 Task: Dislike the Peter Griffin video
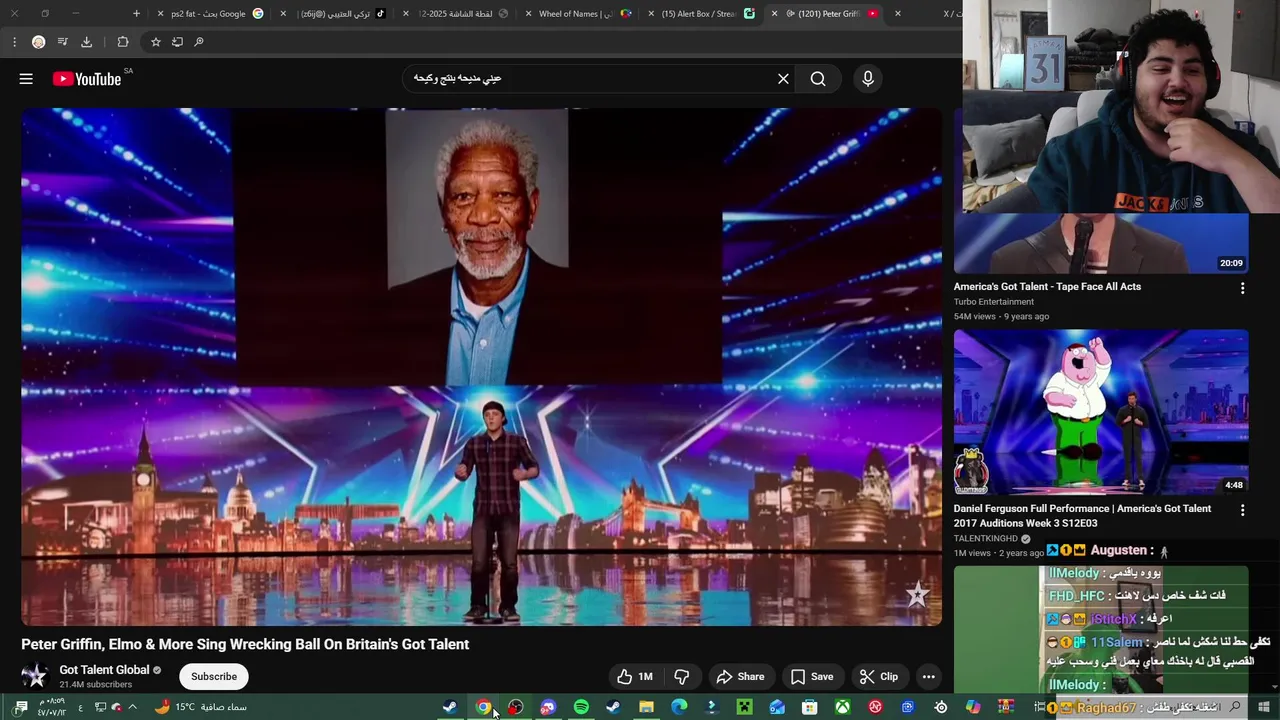[682, 677]
